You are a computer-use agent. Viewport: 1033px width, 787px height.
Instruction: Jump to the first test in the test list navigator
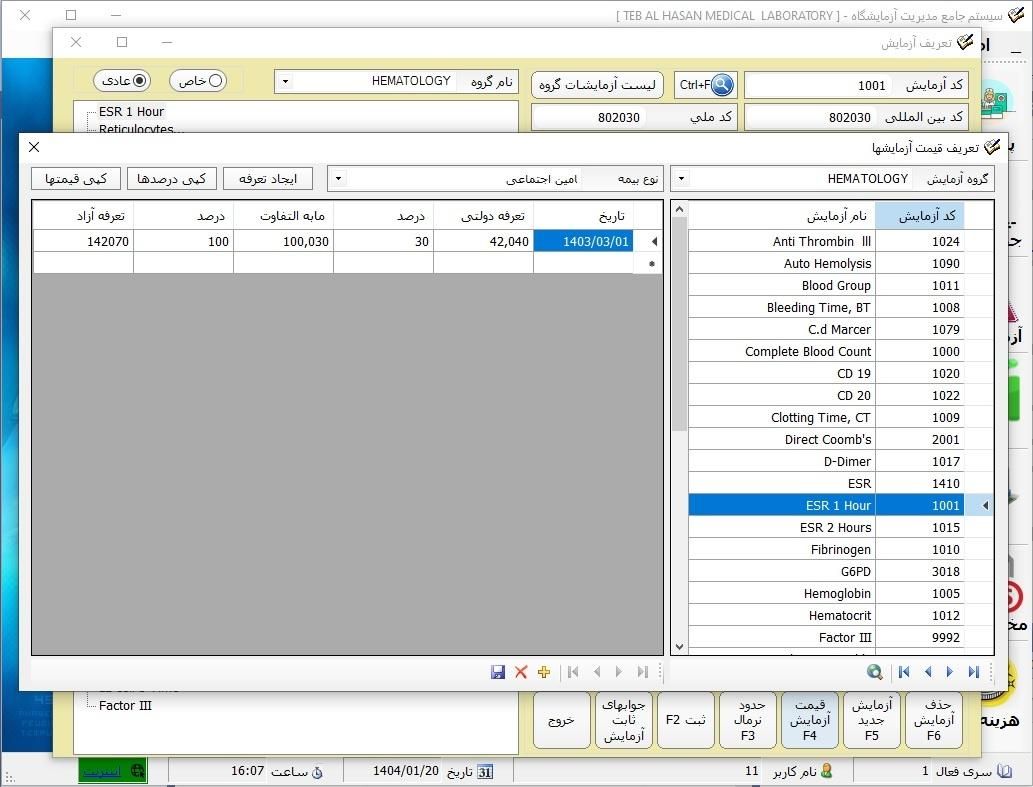904,672
